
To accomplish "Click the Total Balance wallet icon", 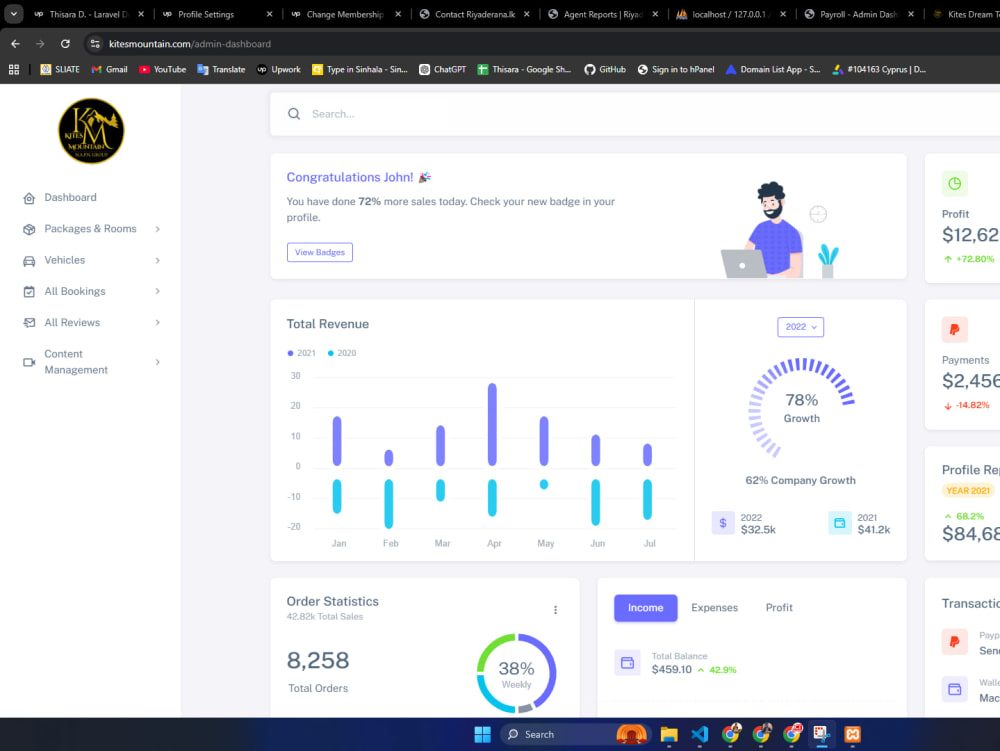I will tap(627, 662).
